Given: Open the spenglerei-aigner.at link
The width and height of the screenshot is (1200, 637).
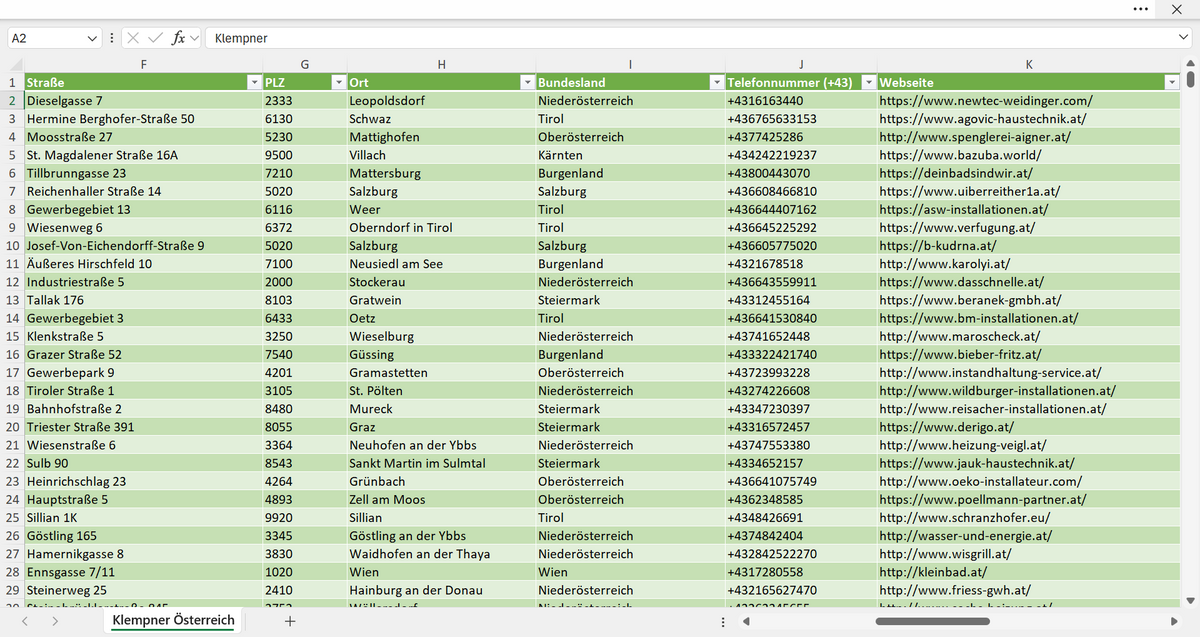Looking at the screenshot, I should click(975, 137).
